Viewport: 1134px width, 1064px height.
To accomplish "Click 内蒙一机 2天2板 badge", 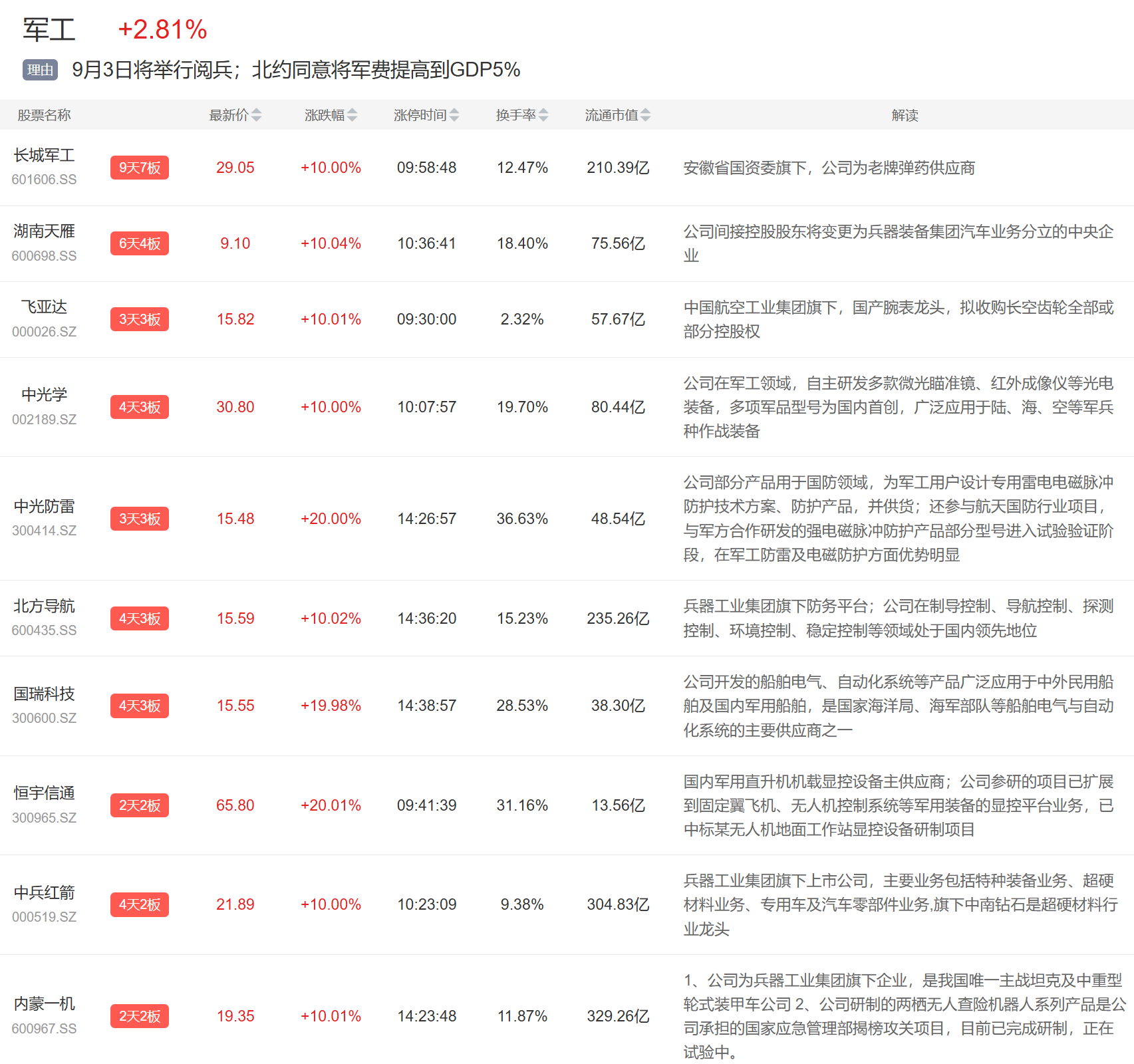I will coord(140,1016).
